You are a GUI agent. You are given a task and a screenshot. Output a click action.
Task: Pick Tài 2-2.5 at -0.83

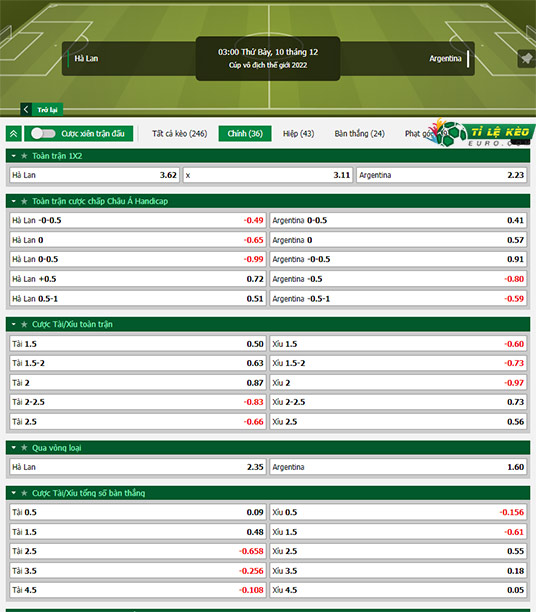point(137,402)
